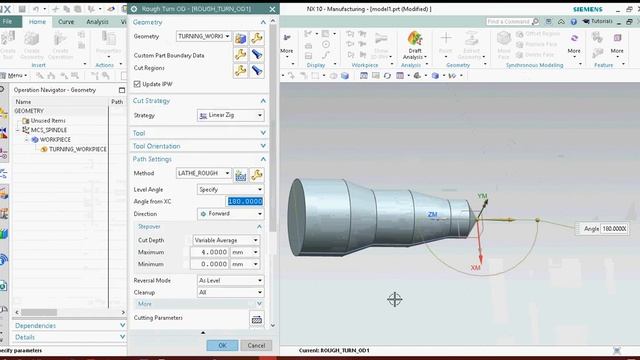Open the Method LATHE_ROUGH dropdown
This screenshot has width=640, height=360.
(204, 173)
